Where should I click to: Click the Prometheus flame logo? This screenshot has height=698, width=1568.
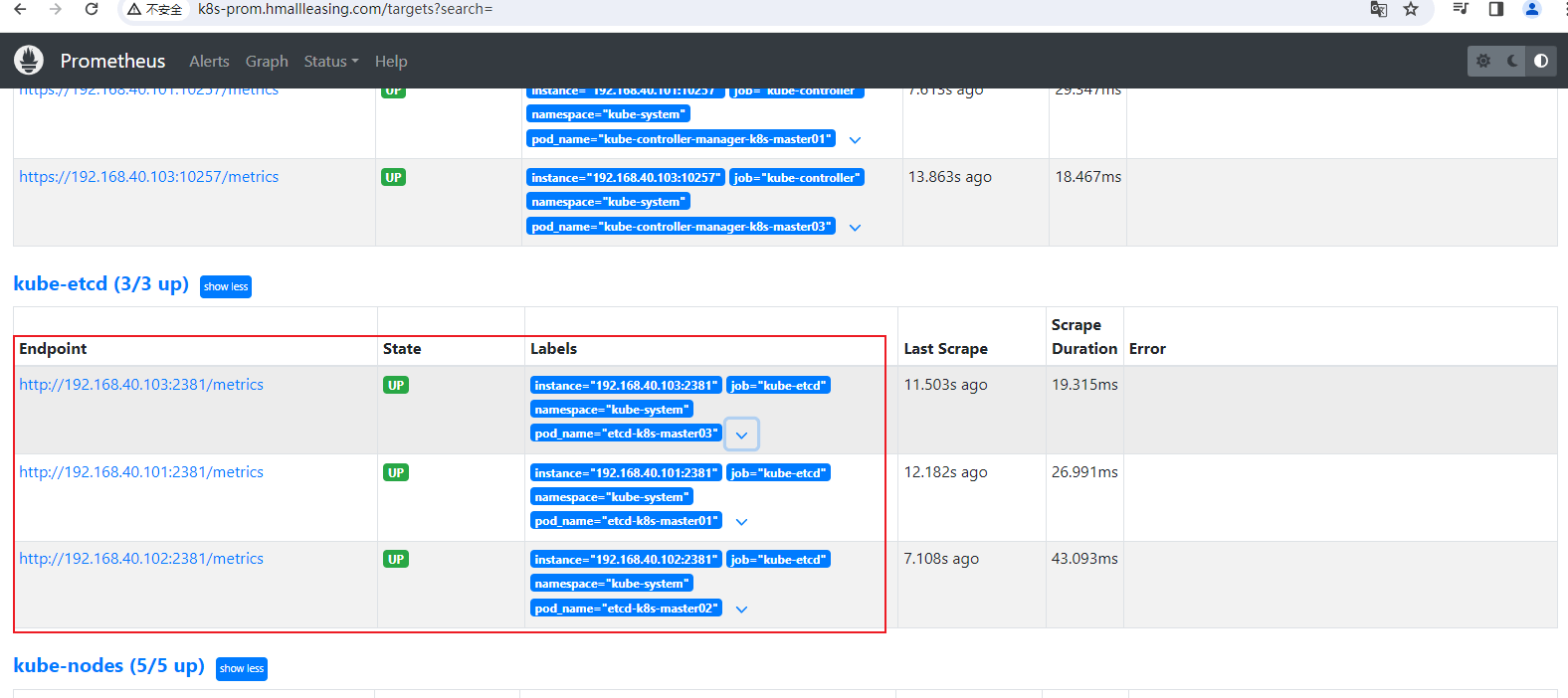[29, 61]
